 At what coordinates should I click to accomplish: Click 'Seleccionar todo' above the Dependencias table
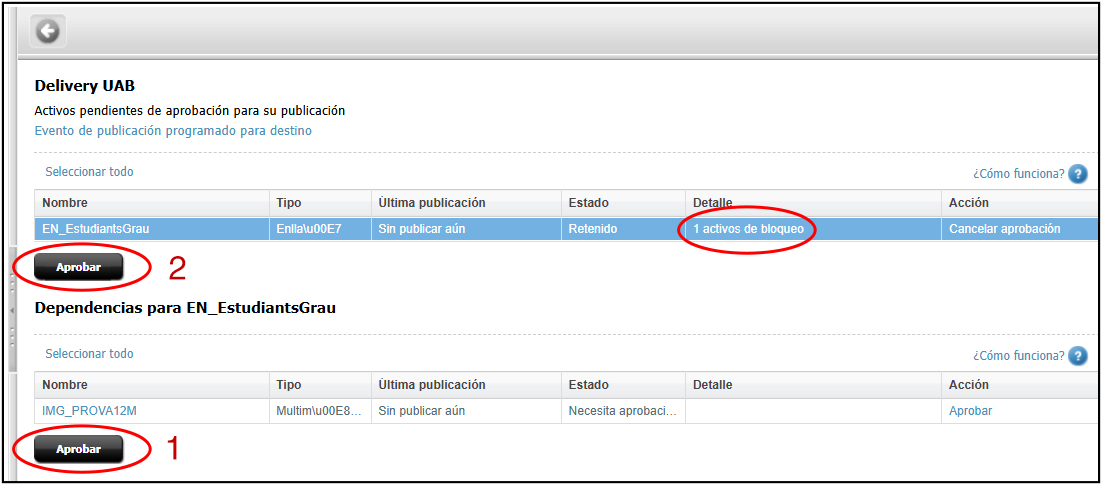[x=89, y=354]
